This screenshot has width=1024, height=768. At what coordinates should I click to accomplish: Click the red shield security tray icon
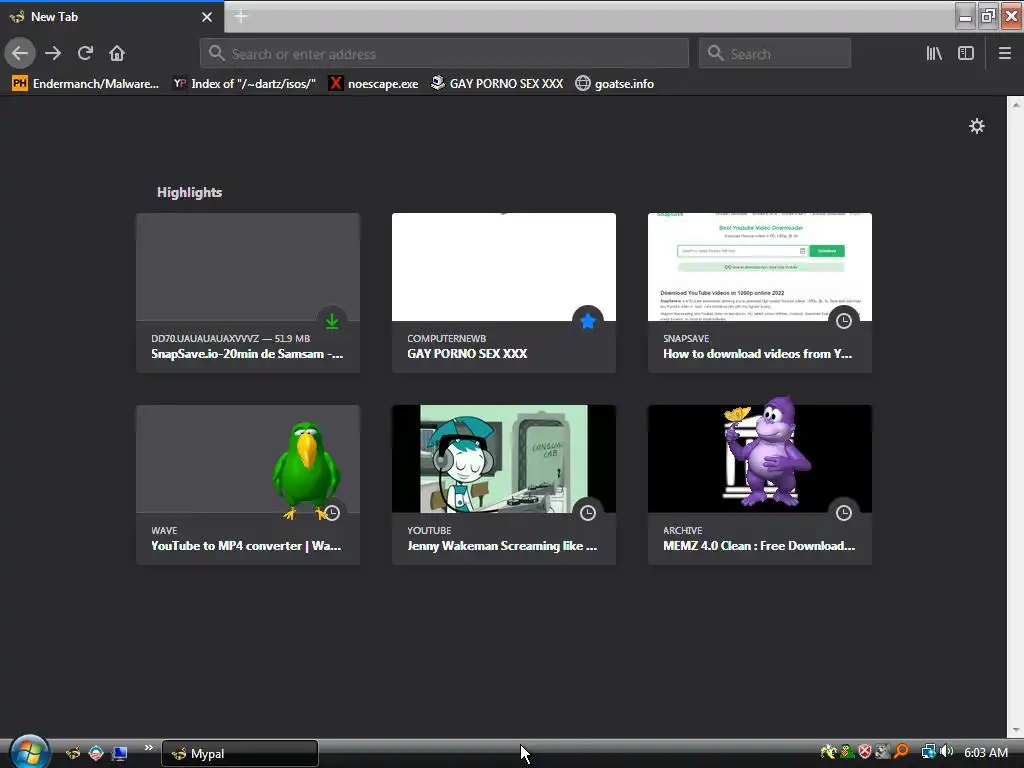pos(865,752)
